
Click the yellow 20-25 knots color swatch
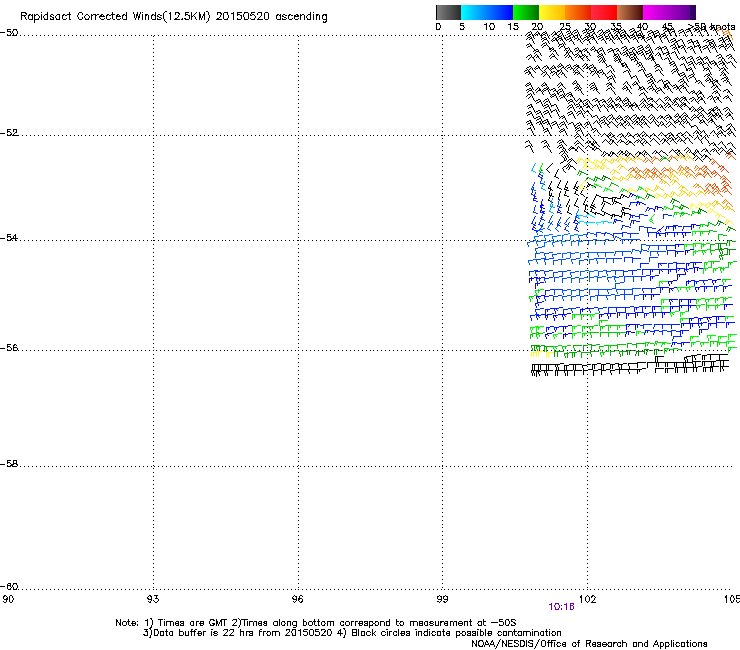(552, 12)
